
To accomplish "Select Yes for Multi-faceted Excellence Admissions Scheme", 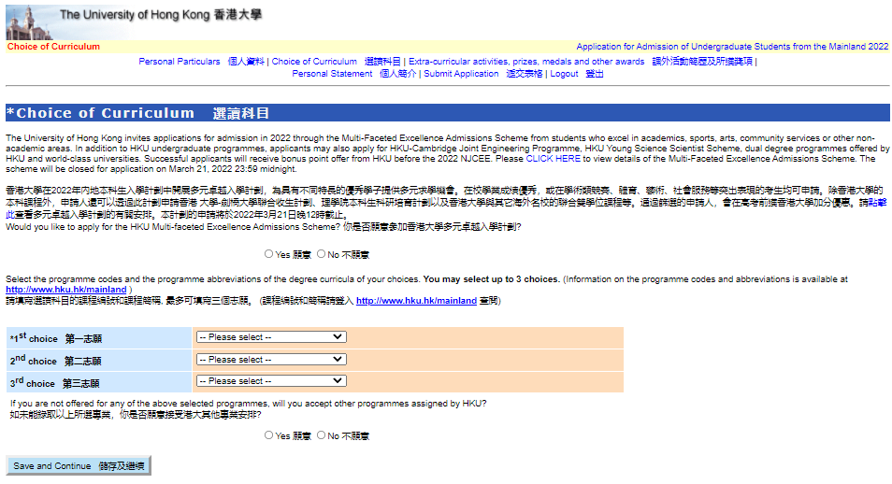I will coord(269,254).
